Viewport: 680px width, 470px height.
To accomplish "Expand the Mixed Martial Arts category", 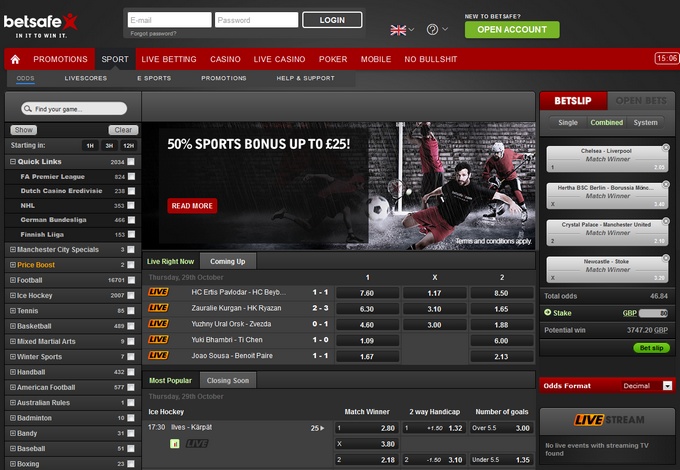I will [x=13, y=341].
